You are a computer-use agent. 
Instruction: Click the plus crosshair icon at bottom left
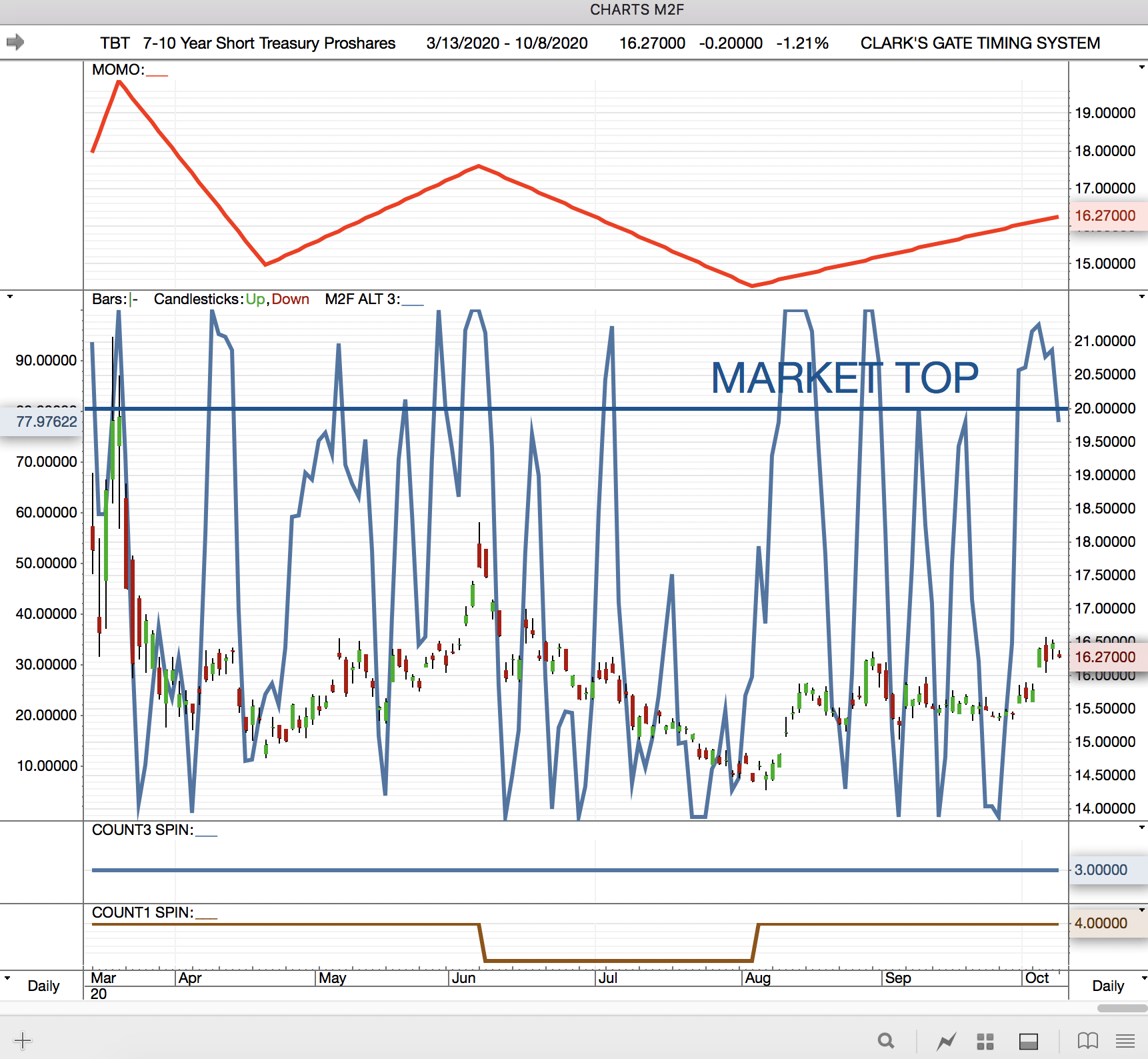pyautogui.click(x=23, y=1040)
